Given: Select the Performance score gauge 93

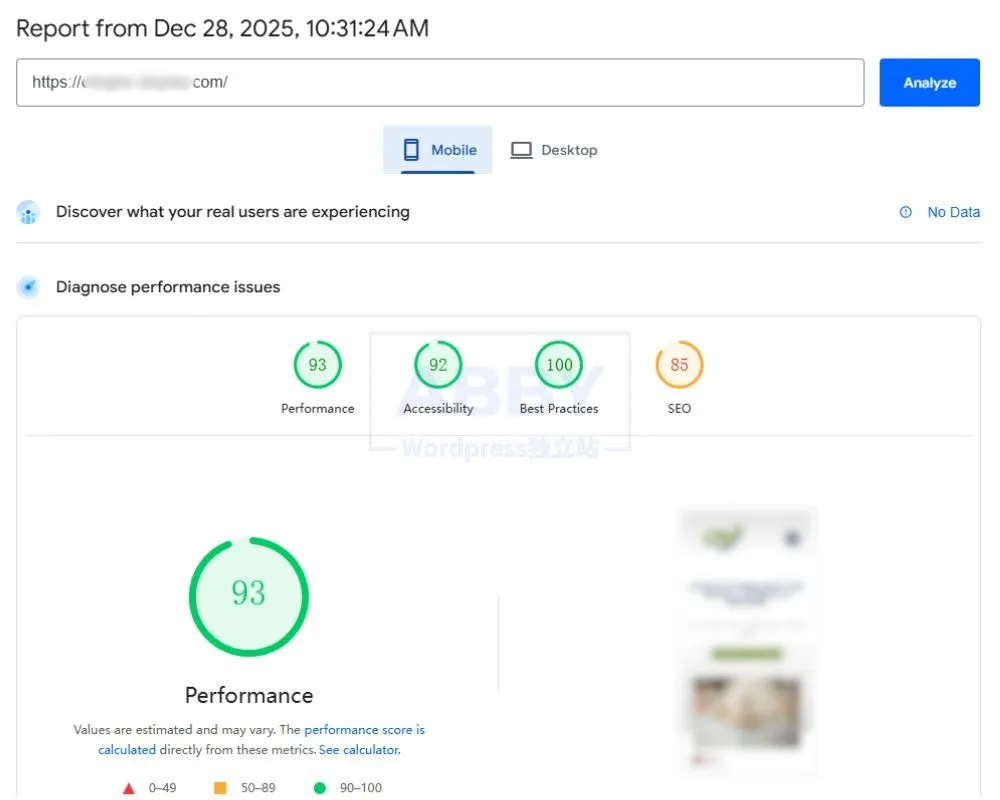Looking at the screenshot, I should pos(317,365).
